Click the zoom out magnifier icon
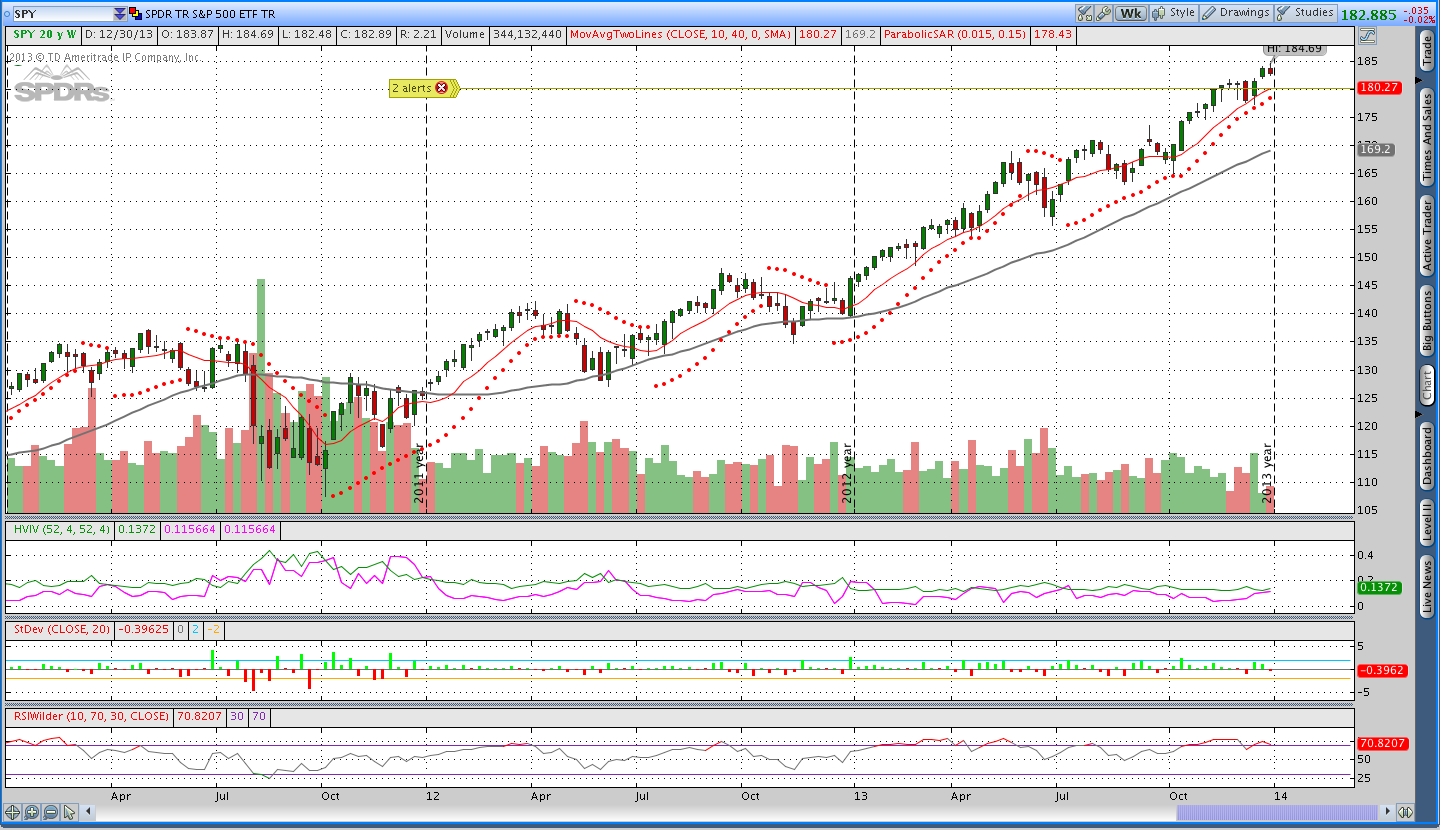Screen dimensions: 1440x830 pos(51,812)
